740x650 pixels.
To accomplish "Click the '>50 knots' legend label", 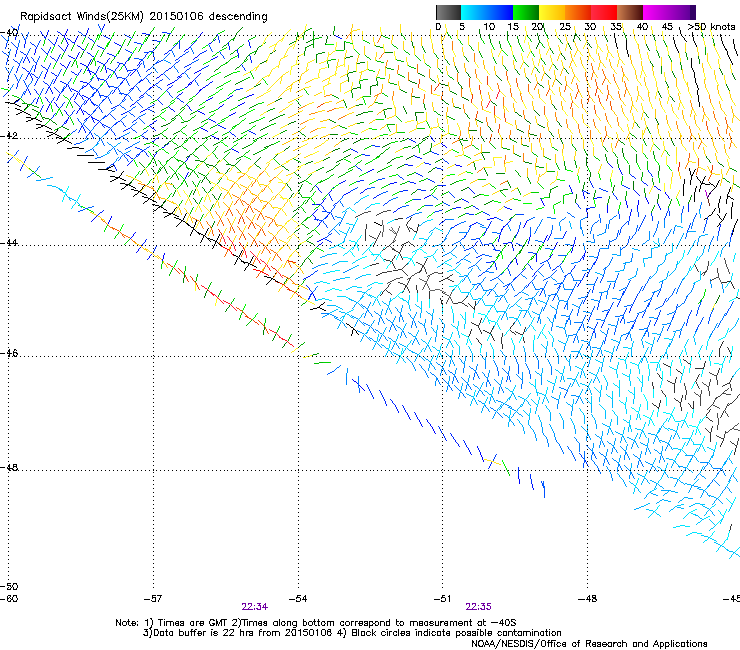I will pyautogui.click(x=712, y=27).
